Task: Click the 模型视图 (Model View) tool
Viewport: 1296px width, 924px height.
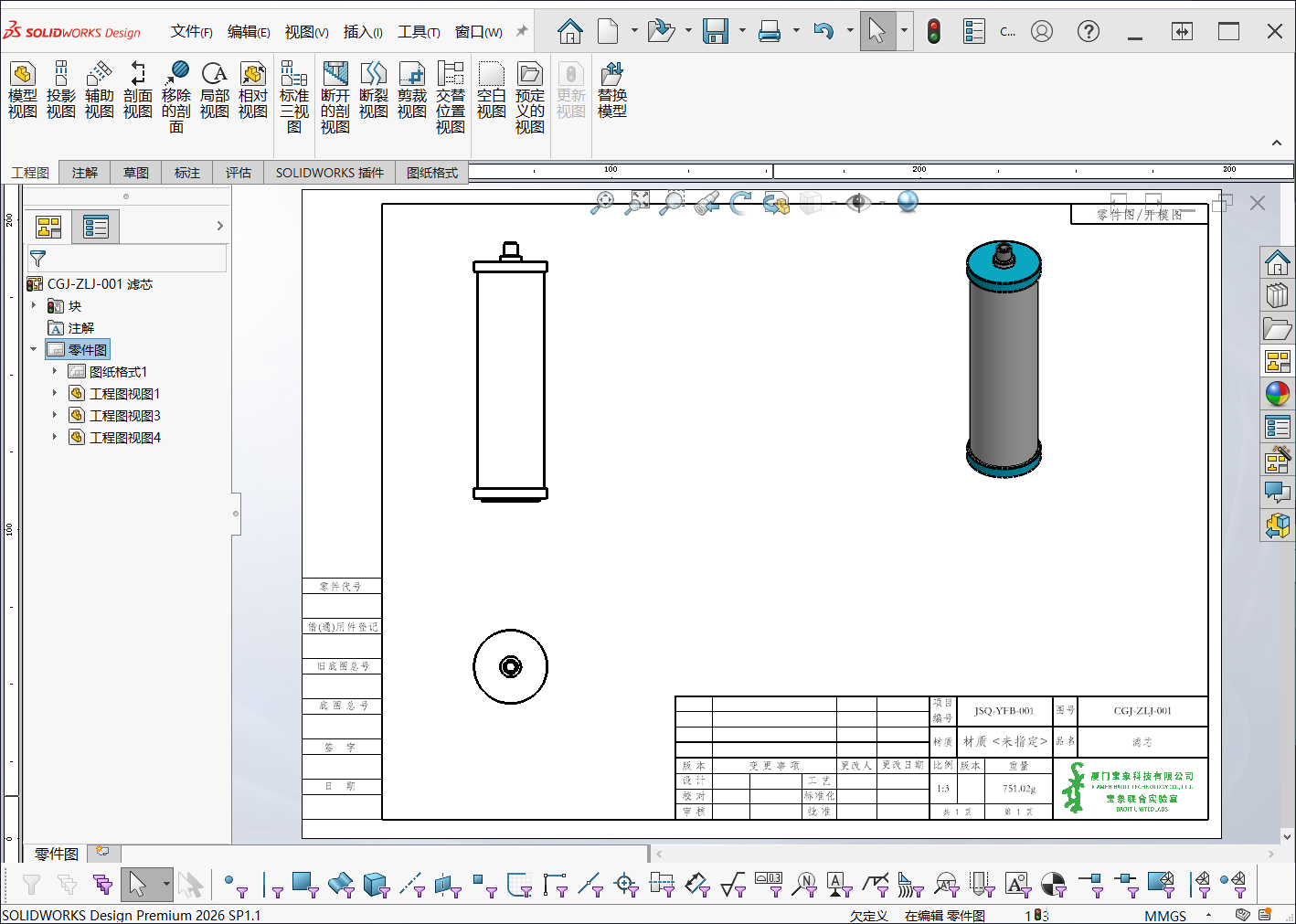Action: click(23, 90)
